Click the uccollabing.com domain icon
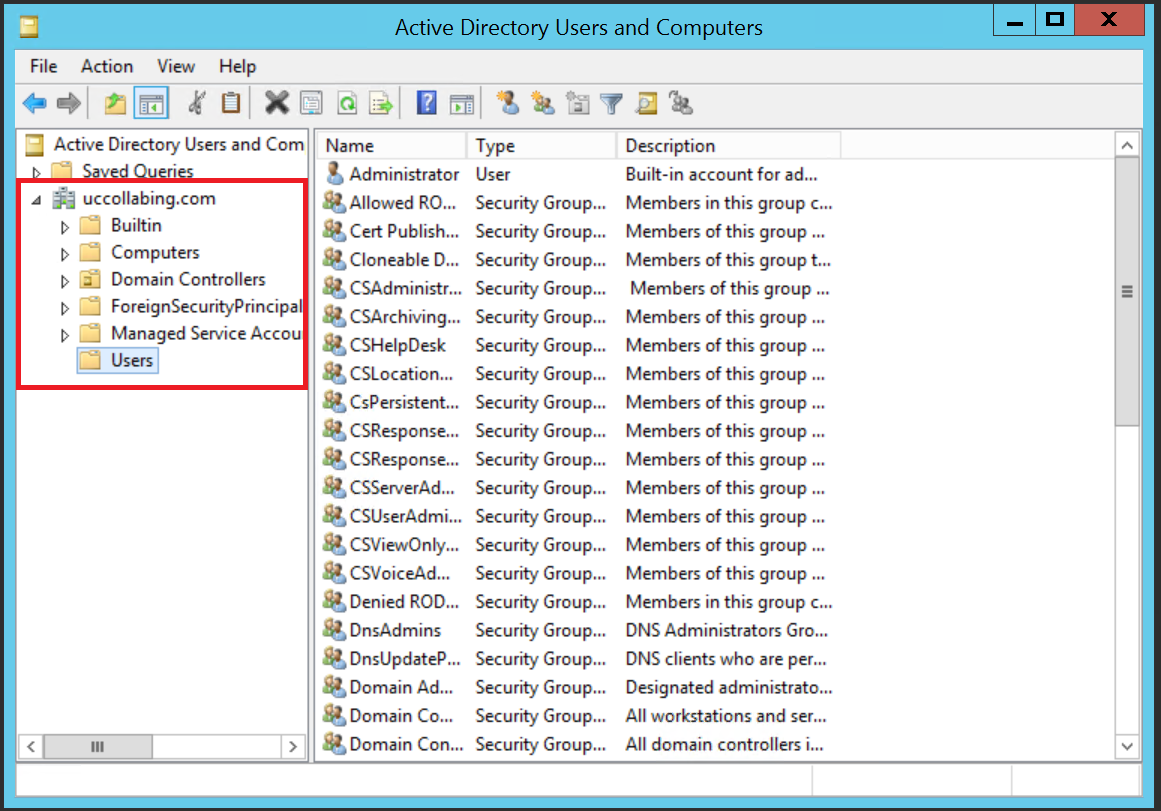 (x=64, y=198)
